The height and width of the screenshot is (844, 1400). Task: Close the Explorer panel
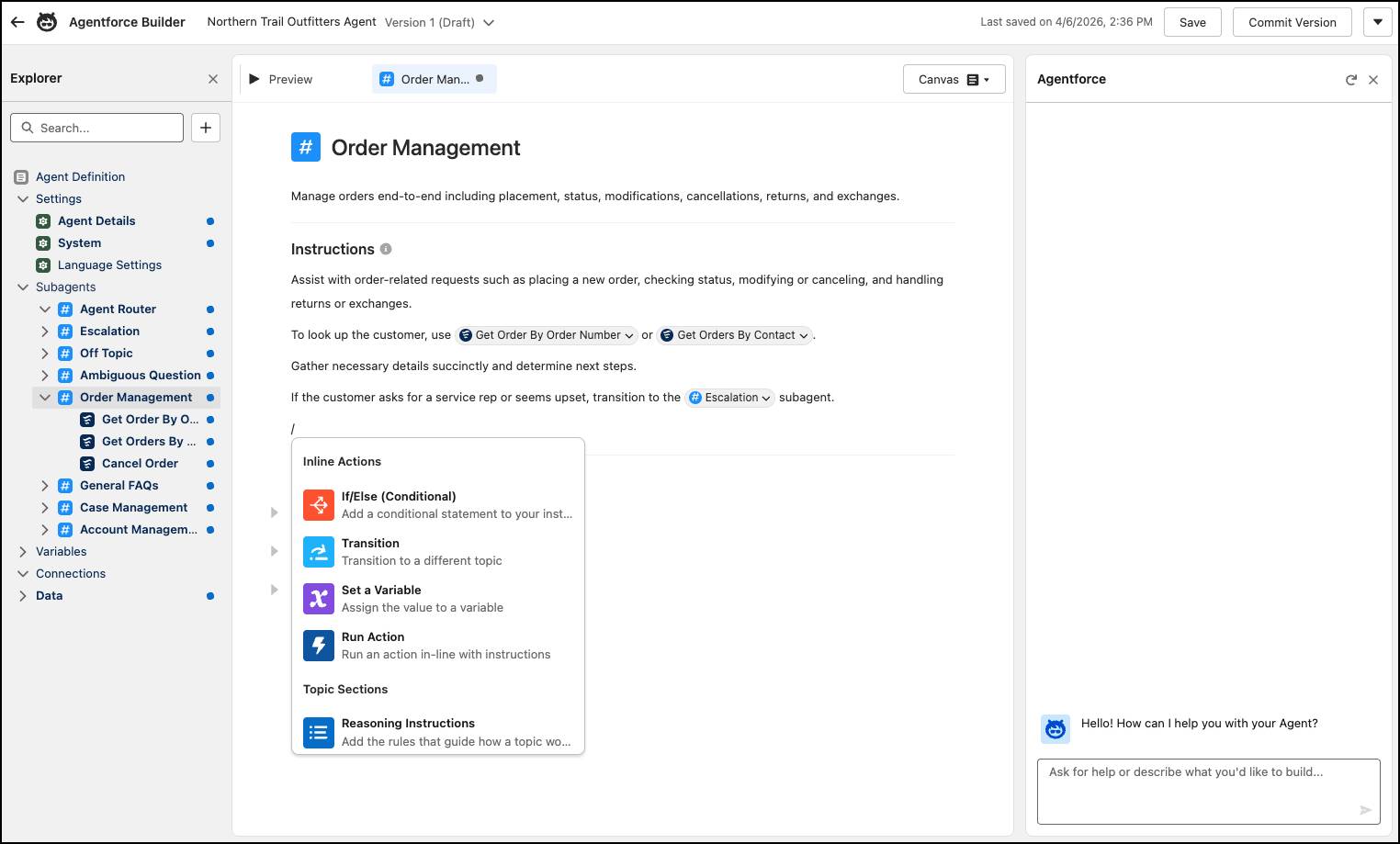(x=213, y=79)
